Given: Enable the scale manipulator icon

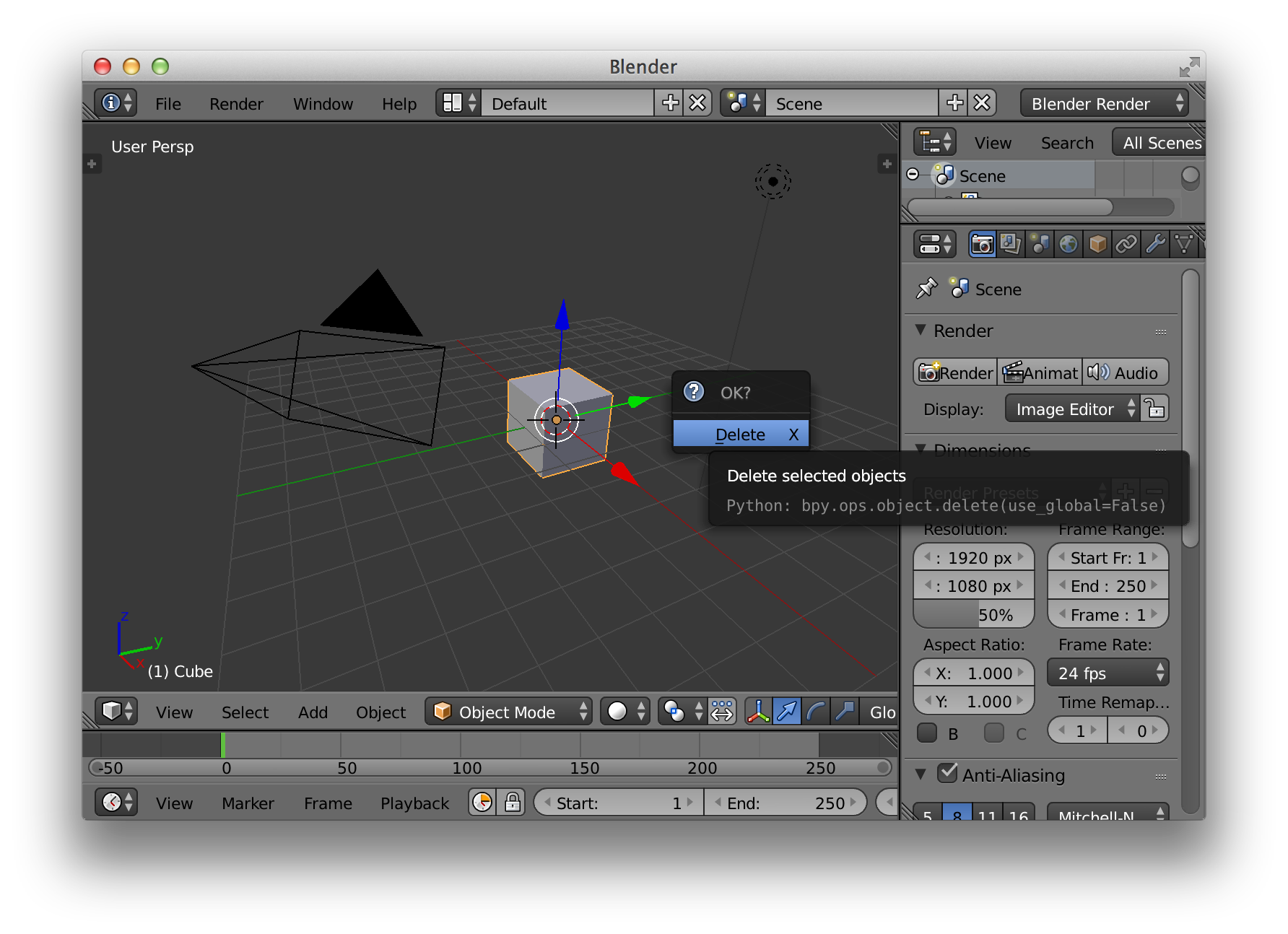Looking at the screenshot, I should [x=845, y=712].
